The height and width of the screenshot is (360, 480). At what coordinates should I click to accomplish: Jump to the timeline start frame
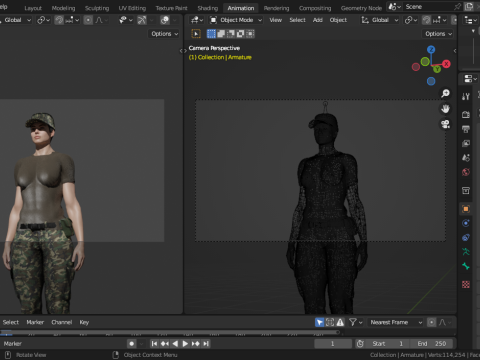[x=154, y=344]
